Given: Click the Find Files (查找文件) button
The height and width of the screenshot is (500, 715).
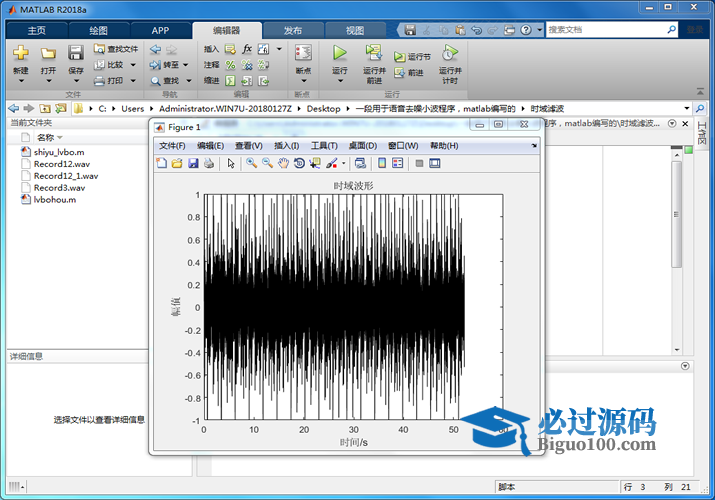Looking at the screenshot, I should [116, 48].
